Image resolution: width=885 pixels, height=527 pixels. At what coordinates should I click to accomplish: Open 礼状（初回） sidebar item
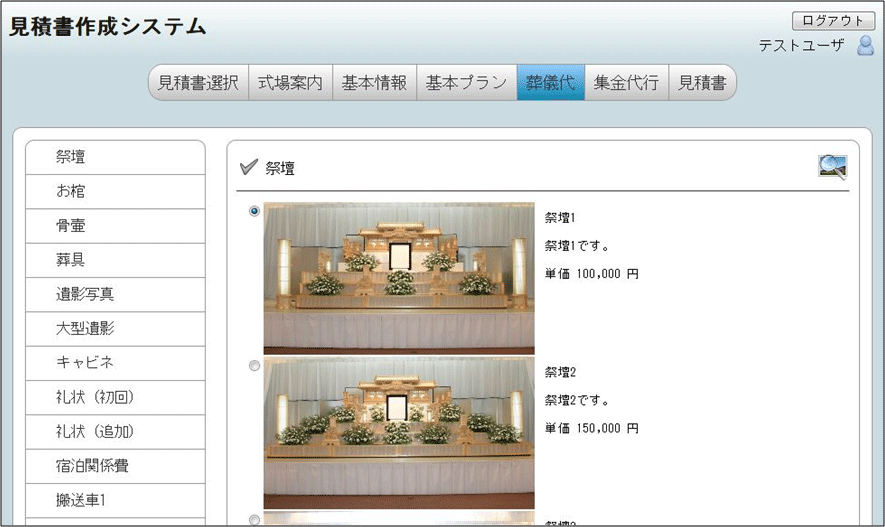pos(115,398)
